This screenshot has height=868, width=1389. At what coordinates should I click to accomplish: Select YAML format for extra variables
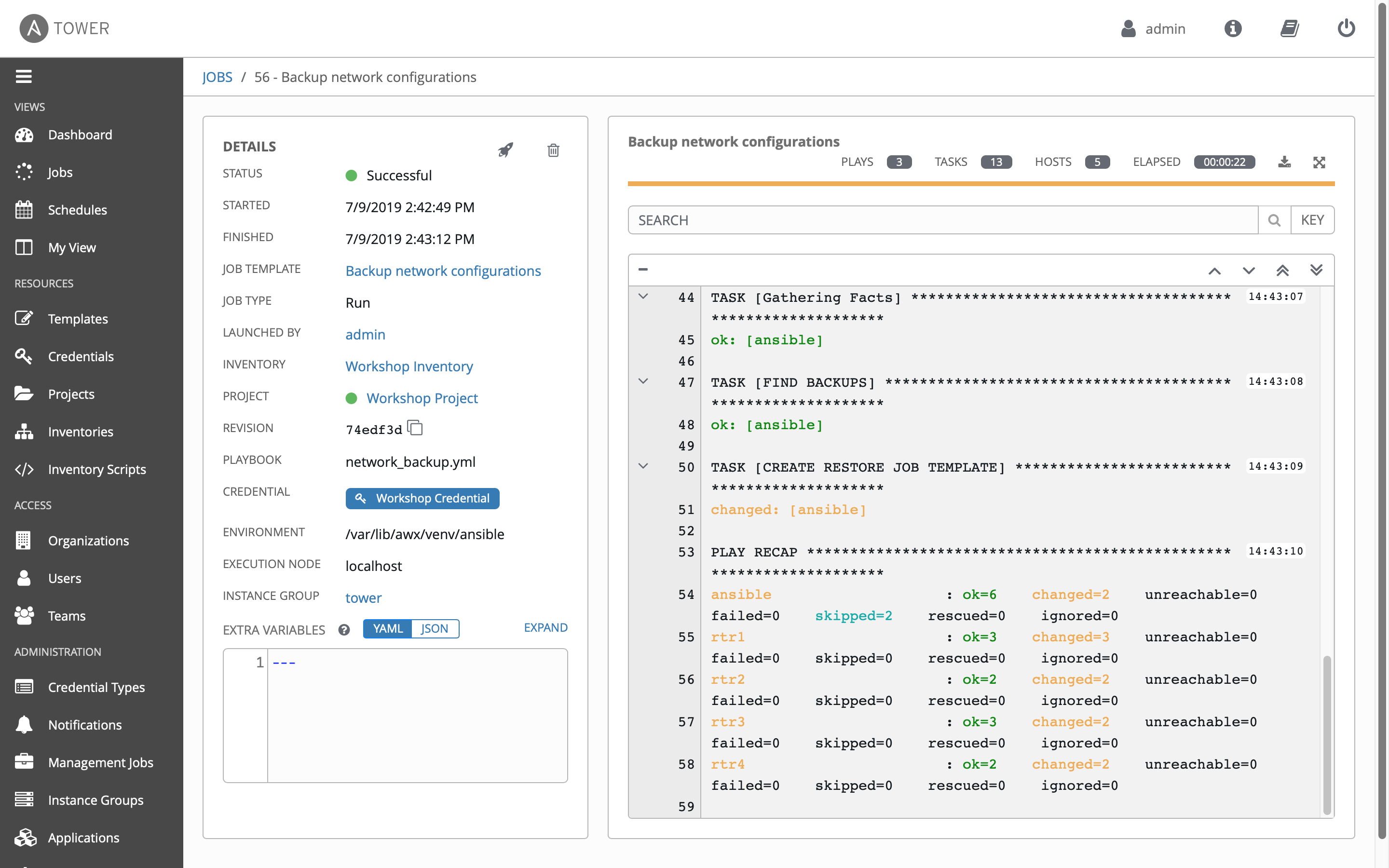click(387, 629)
